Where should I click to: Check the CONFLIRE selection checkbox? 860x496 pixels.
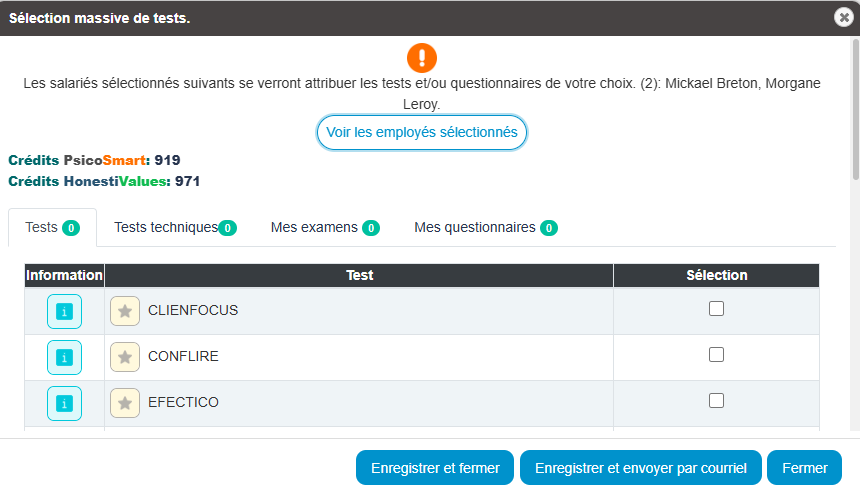pos(716,355)
